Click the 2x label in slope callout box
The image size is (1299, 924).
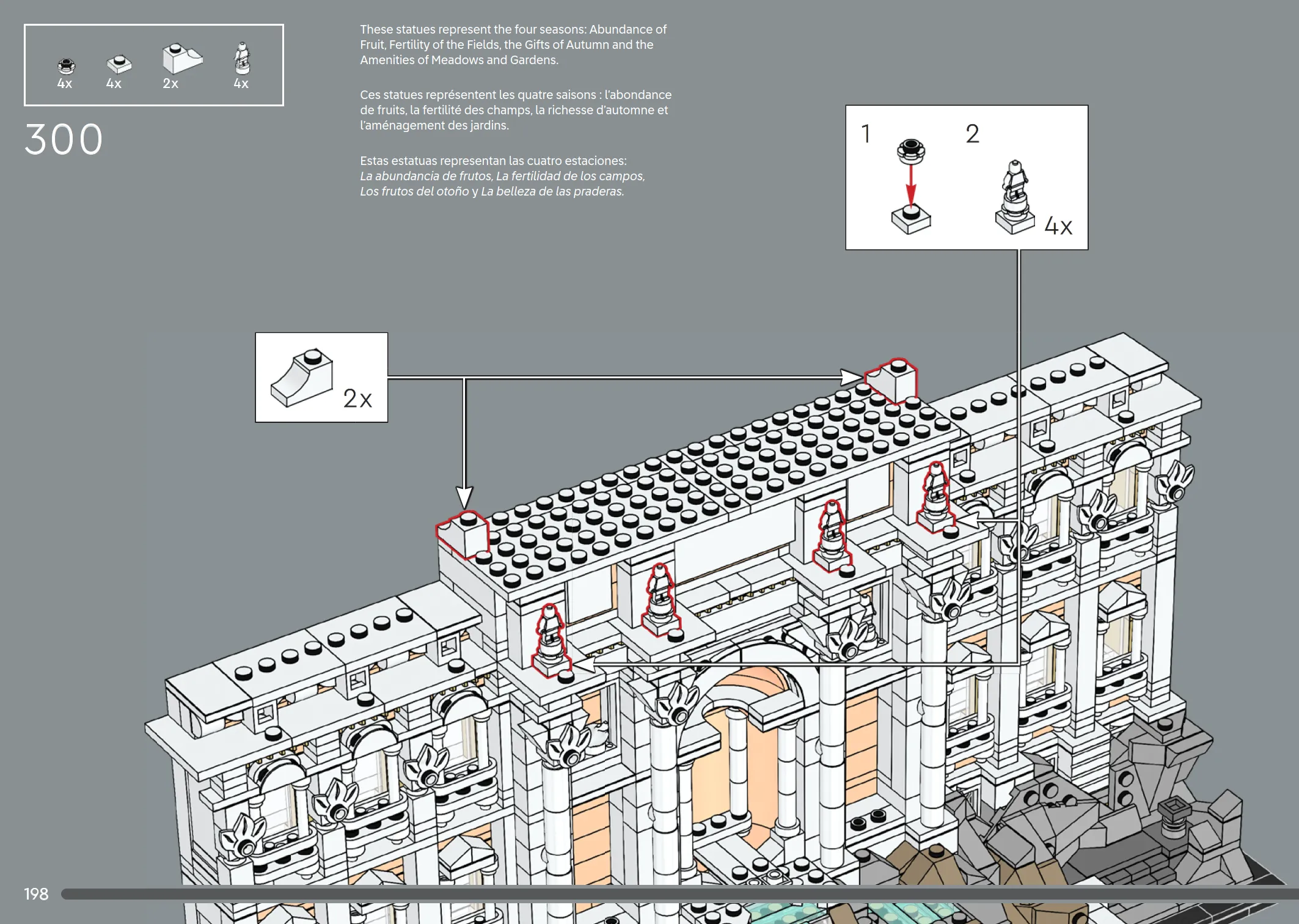[x=357, y=399]
